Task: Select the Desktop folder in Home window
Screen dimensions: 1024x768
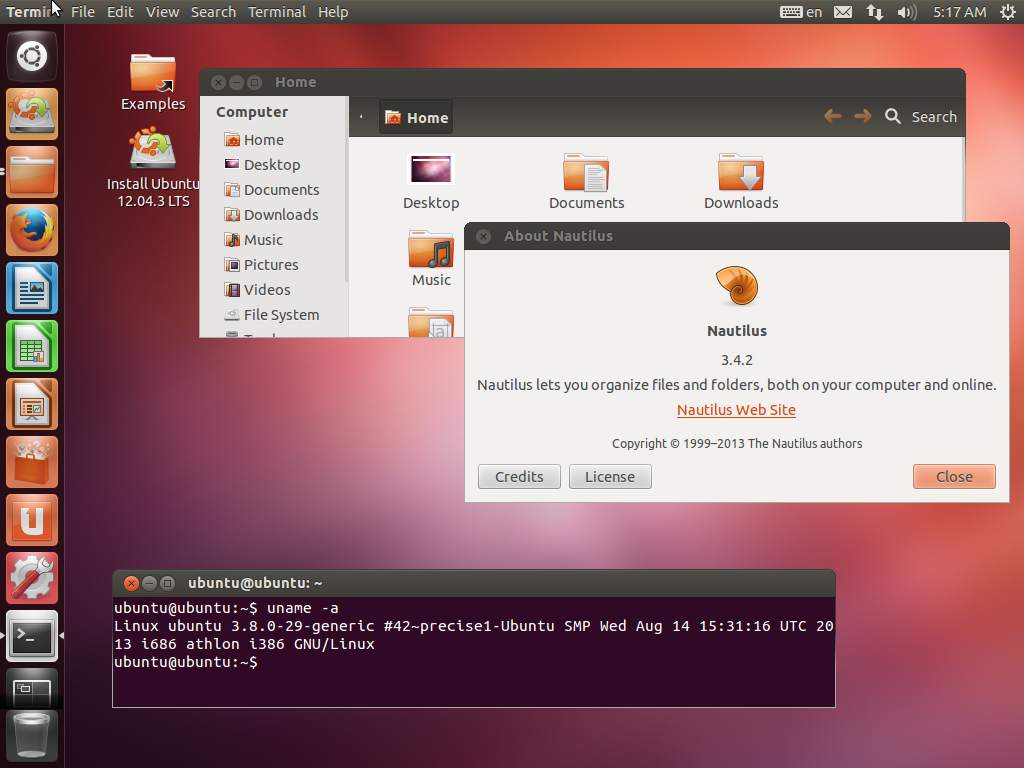Action: click(431, 182)
